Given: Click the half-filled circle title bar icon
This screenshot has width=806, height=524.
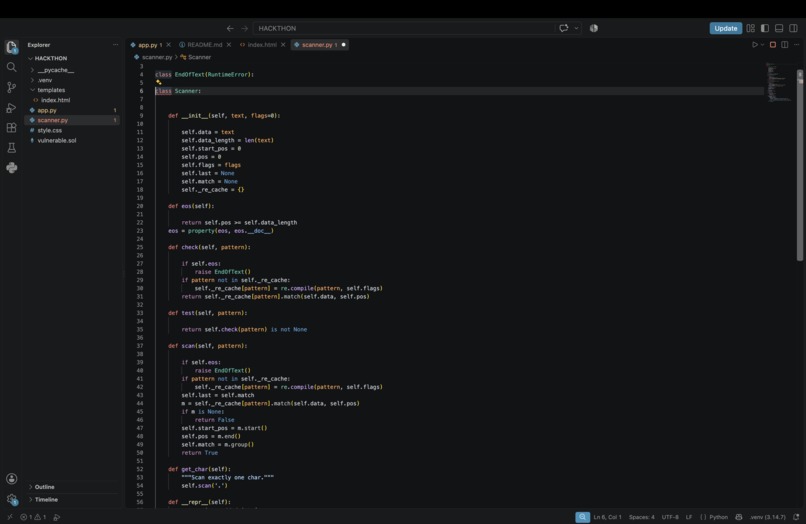Looking at the screenshot, I should [x=594, y=28].
